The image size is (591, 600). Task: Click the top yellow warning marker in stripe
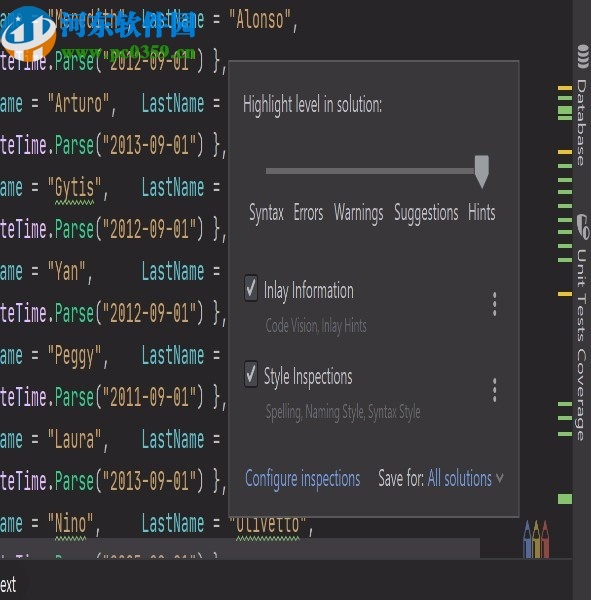tap(565, 88)
